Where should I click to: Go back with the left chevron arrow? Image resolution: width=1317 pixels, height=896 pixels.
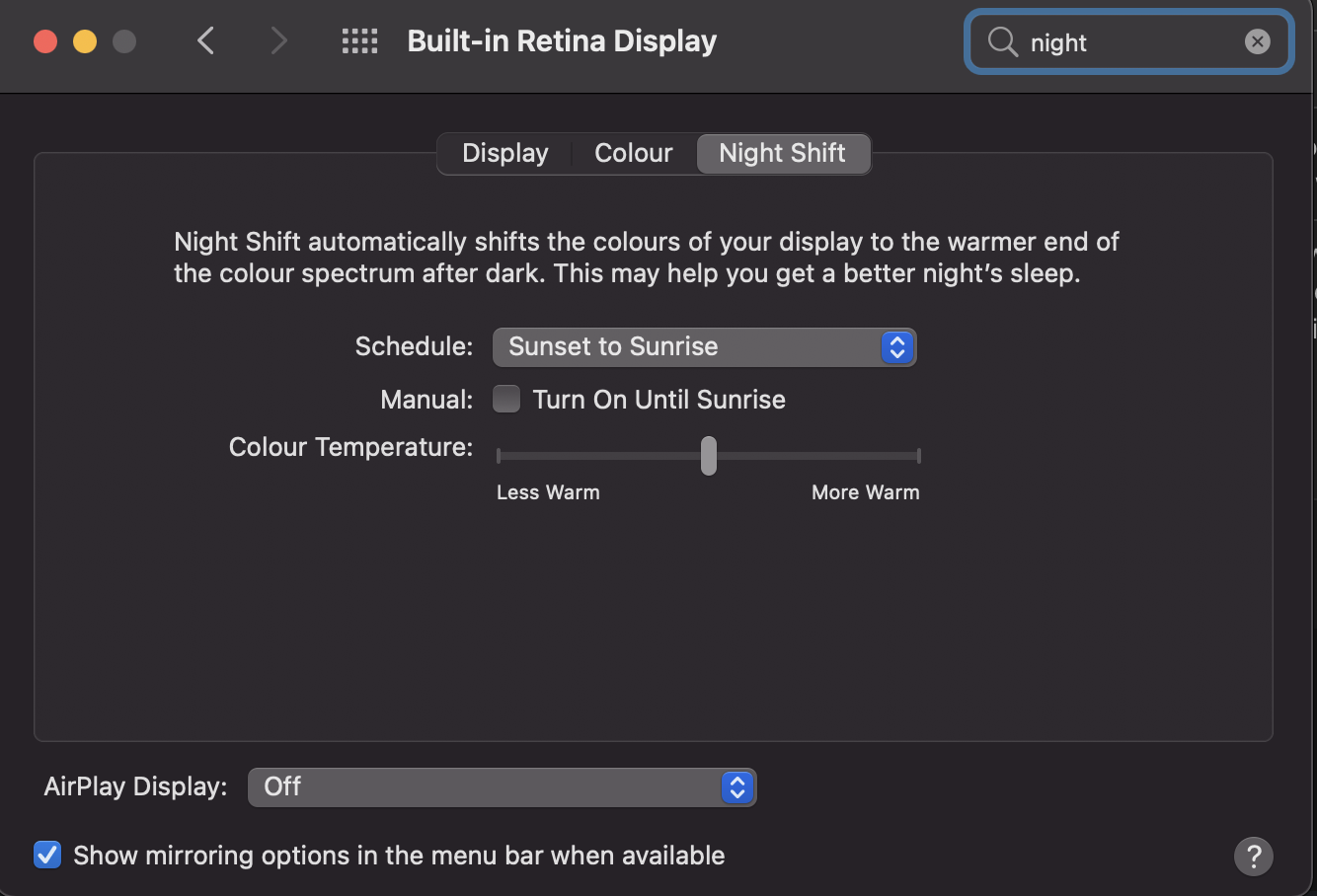click(205, 40)
